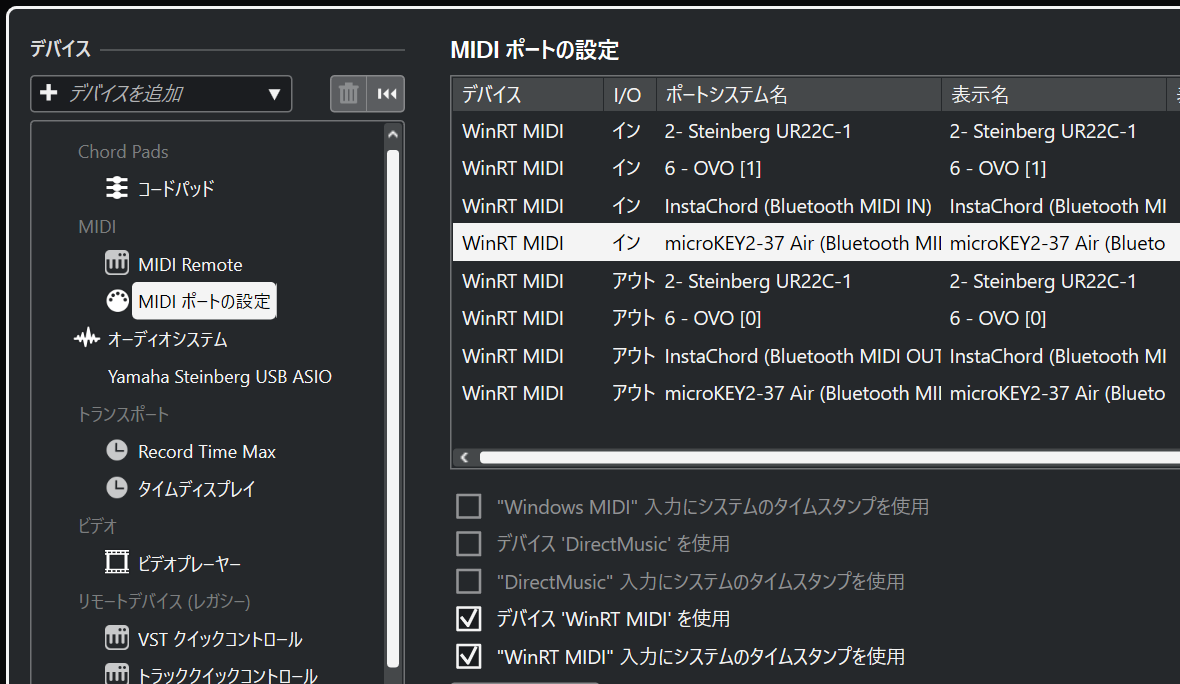The height and width of the screenshot is (684, 1180).
Task: Click 表示名 cell for microKEY2-37 Air イン row
Action: 1057,243
